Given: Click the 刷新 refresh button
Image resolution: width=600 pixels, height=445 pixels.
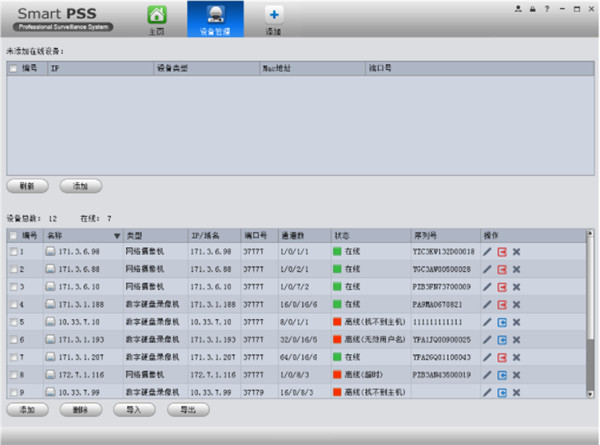Looking at the screenshot, I should coord(26,186).
